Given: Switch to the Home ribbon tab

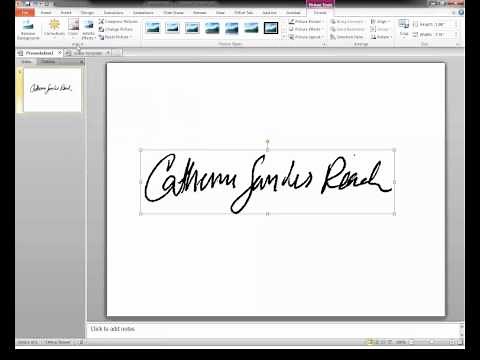Looking at the screenshot, I should tap(46, 13).
